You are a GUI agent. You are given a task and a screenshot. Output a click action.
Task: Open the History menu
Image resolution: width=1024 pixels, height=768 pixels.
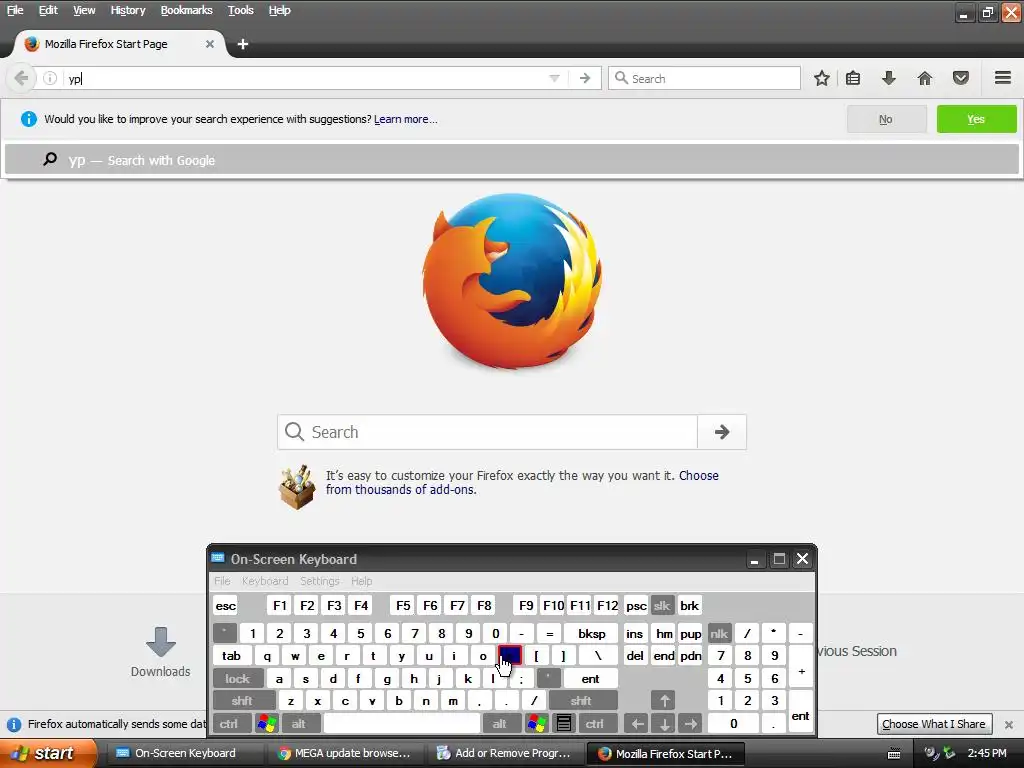[x=127, y=10]
